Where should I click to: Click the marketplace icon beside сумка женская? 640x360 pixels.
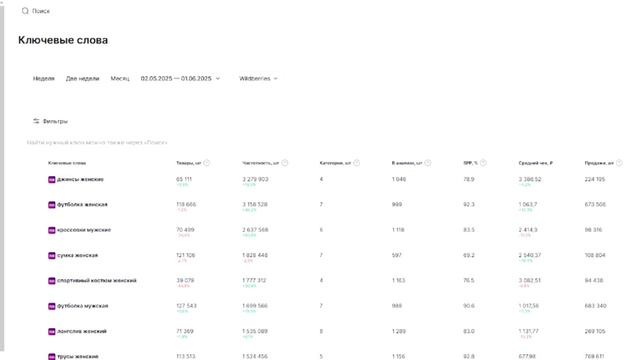[x=51, y=256]
